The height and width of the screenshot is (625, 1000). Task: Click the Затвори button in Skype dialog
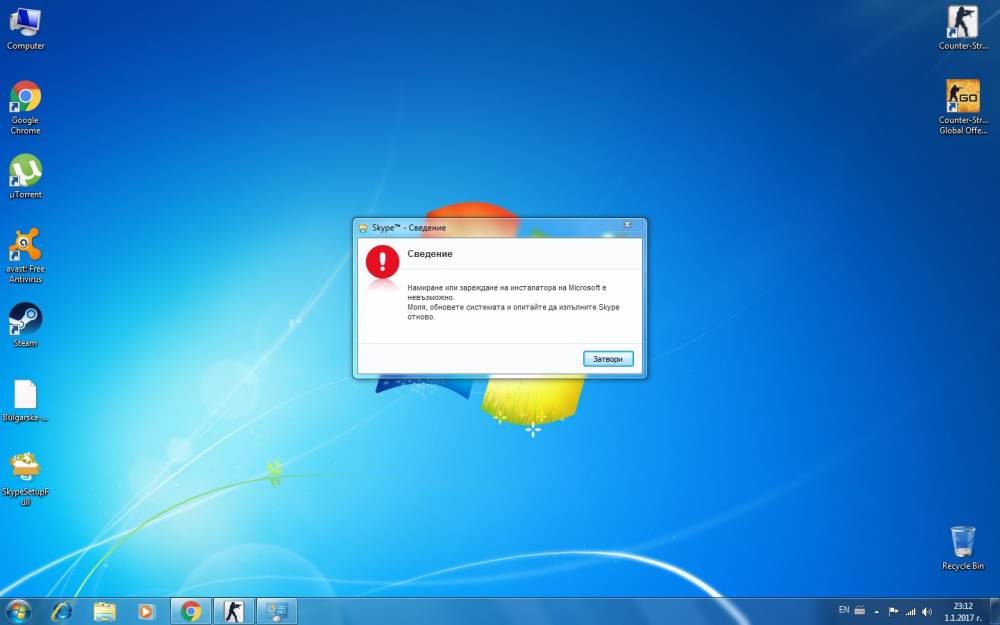click(x=608, y=359)
